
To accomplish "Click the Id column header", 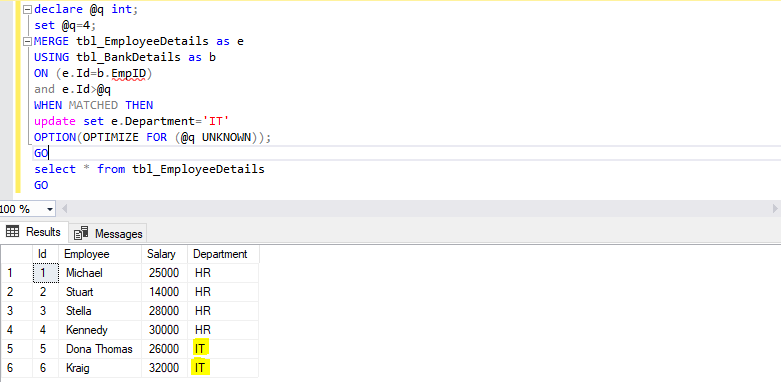I will (45, 254).
